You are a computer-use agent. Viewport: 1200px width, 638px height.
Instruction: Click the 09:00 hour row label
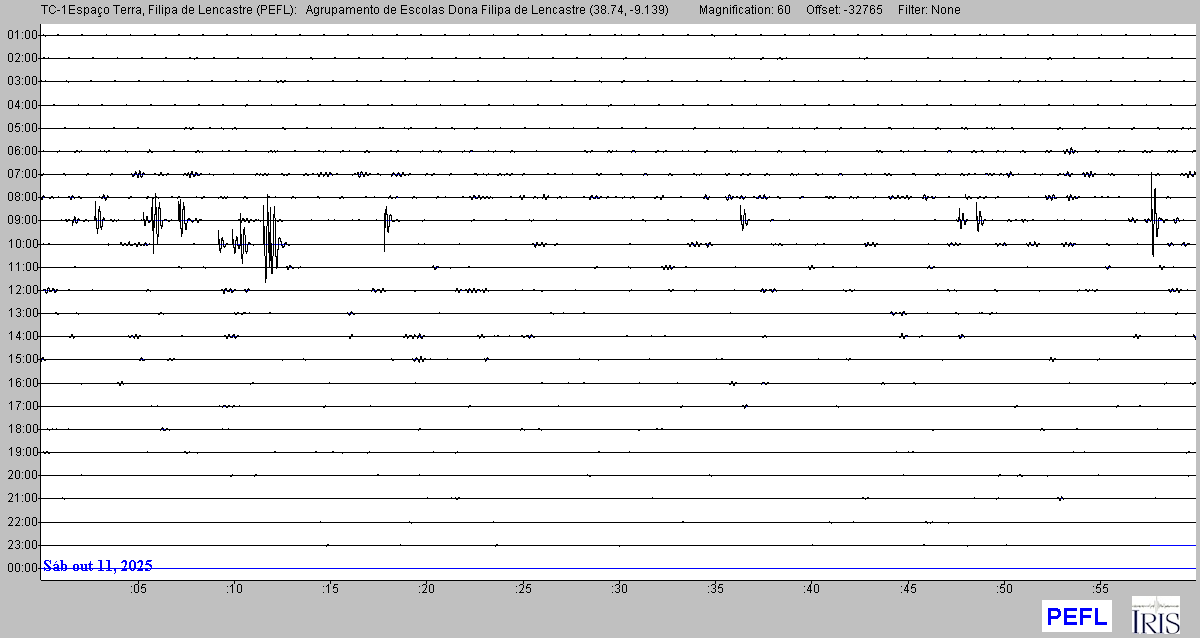coord(21,220)
